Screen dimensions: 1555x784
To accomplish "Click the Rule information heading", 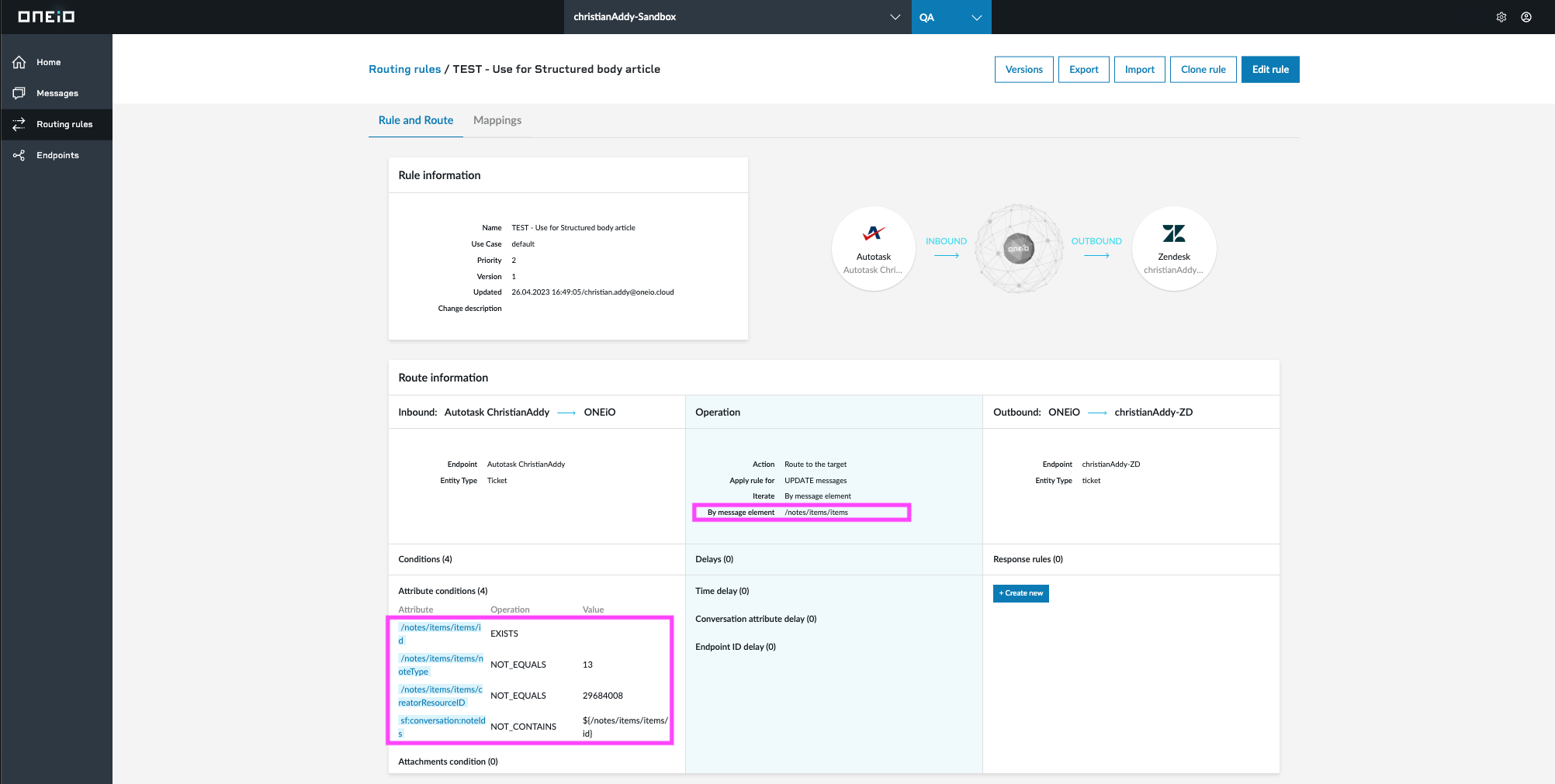I will [439, 175].
